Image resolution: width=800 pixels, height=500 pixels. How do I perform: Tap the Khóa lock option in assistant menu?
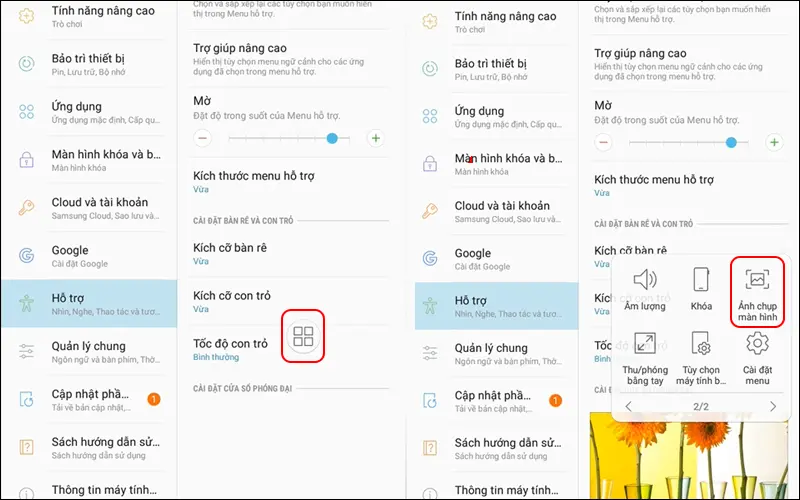tap(701, 289)
